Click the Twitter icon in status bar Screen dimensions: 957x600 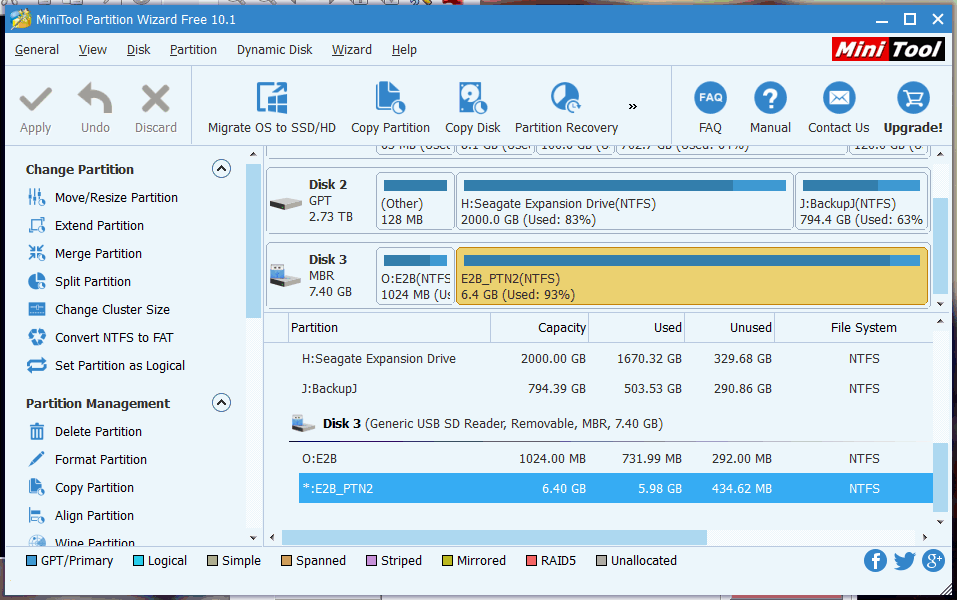[x=904, y=561]
